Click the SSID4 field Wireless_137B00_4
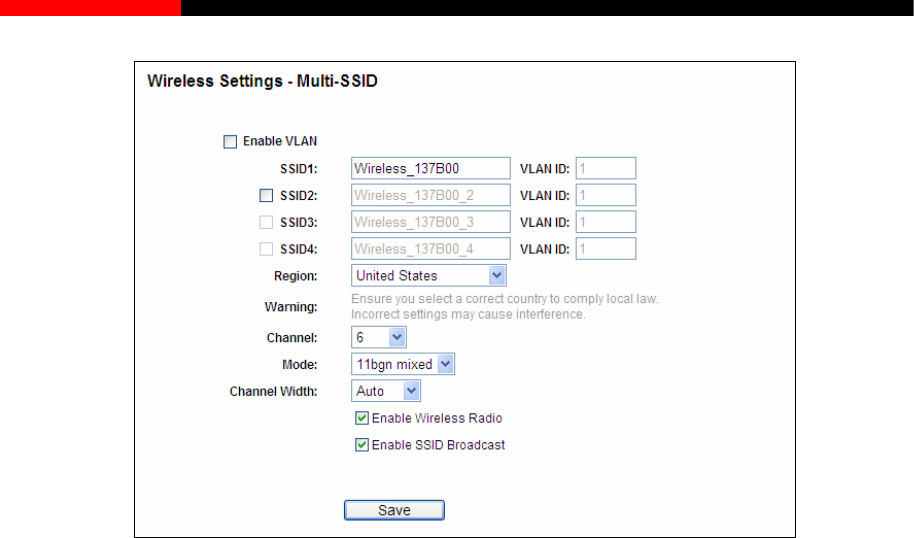 tap(431, 249)
